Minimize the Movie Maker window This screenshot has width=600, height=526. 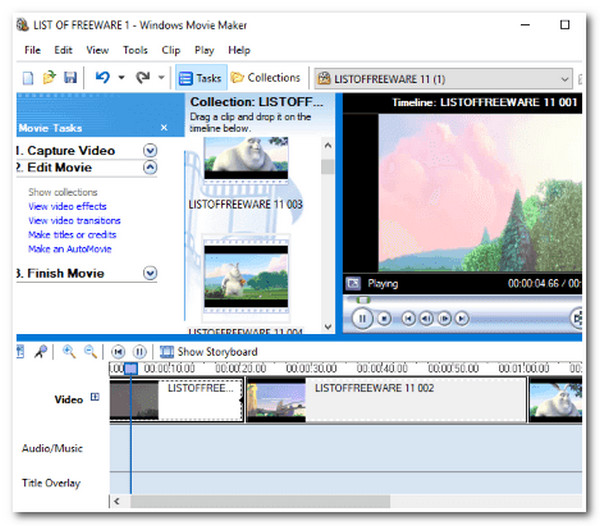[x=525, y=25]
